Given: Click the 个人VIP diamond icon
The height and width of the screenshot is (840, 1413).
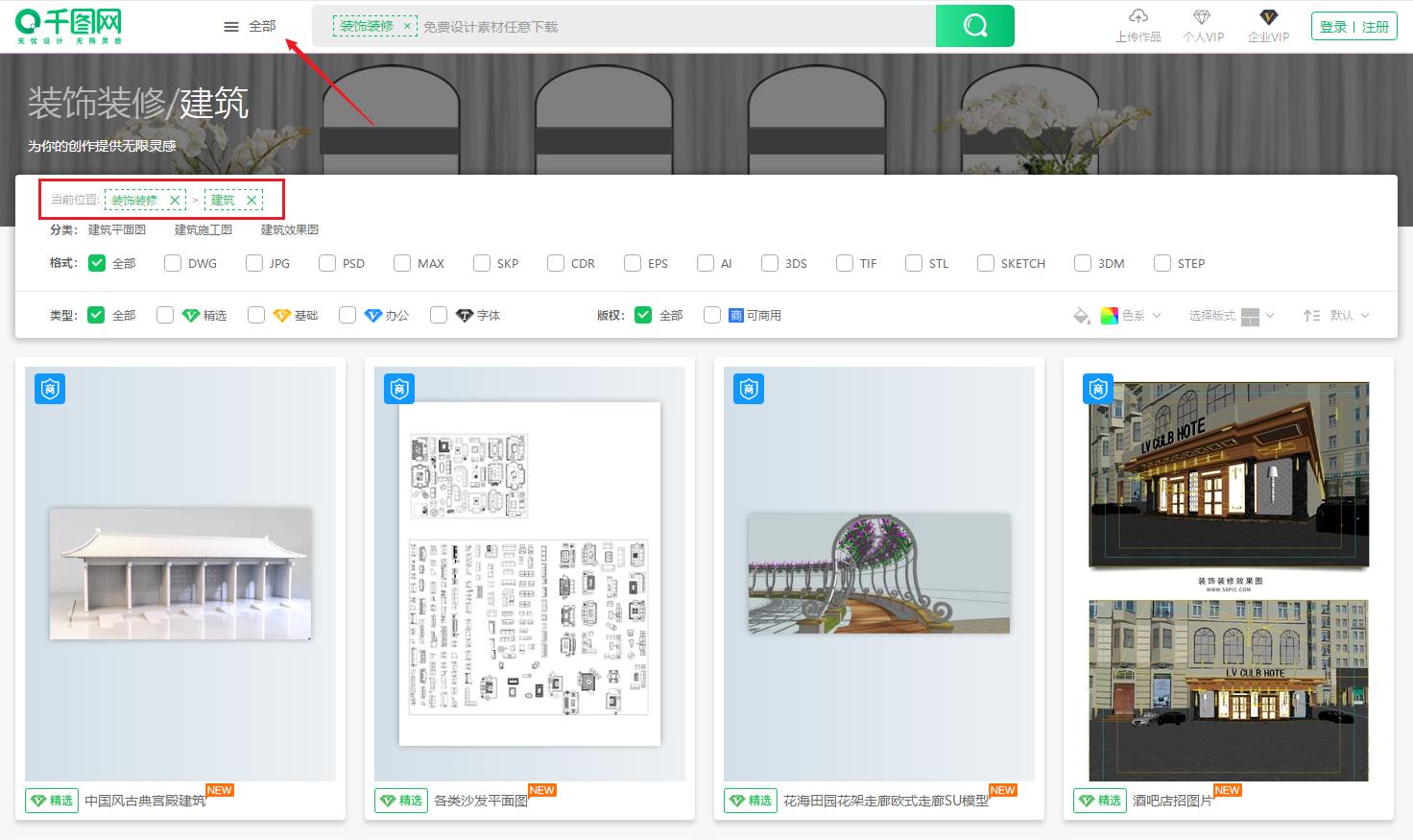Looking at the screenshot, I should coord(1202,17).
